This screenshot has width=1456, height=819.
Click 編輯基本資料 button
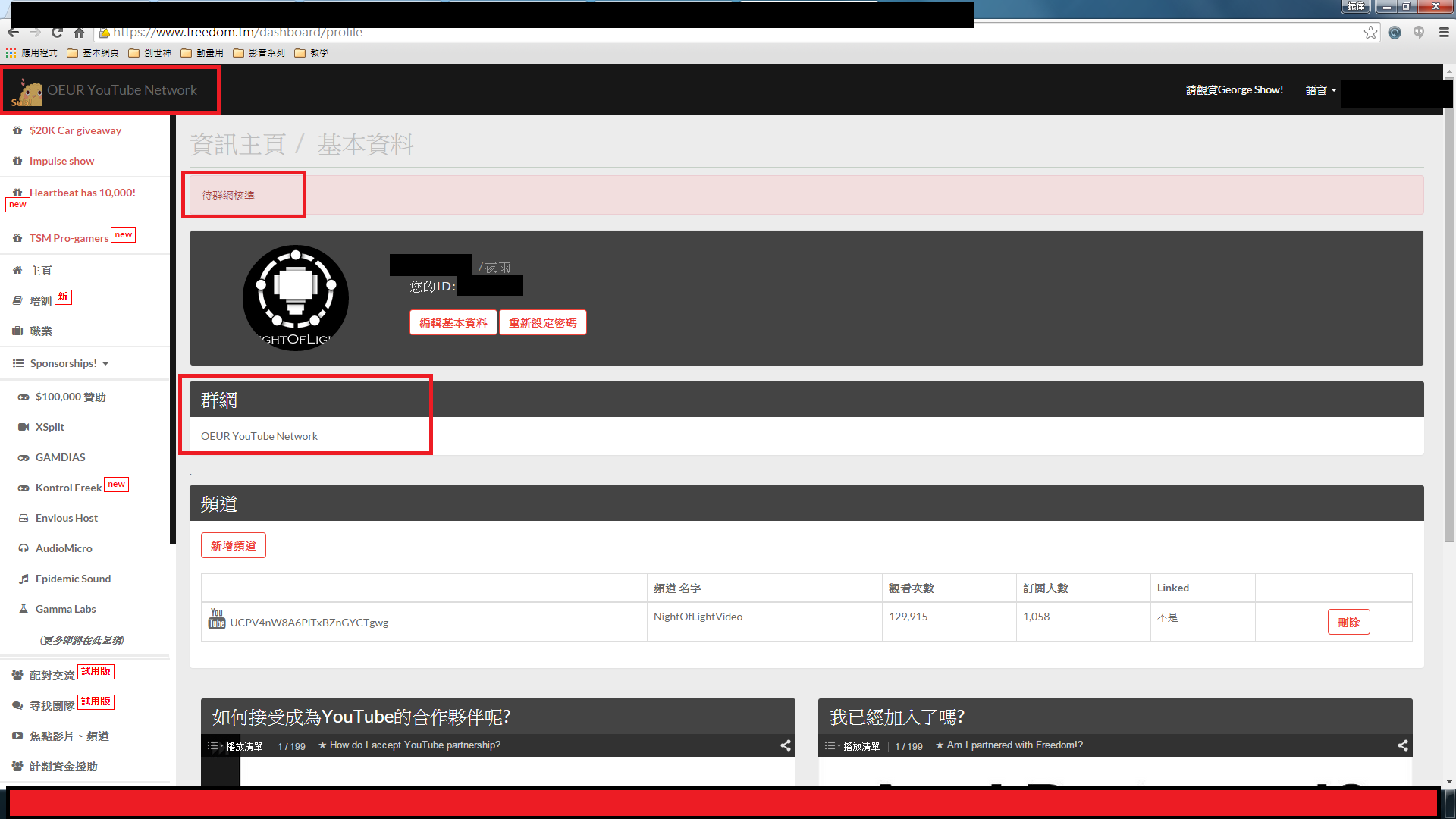453,322
